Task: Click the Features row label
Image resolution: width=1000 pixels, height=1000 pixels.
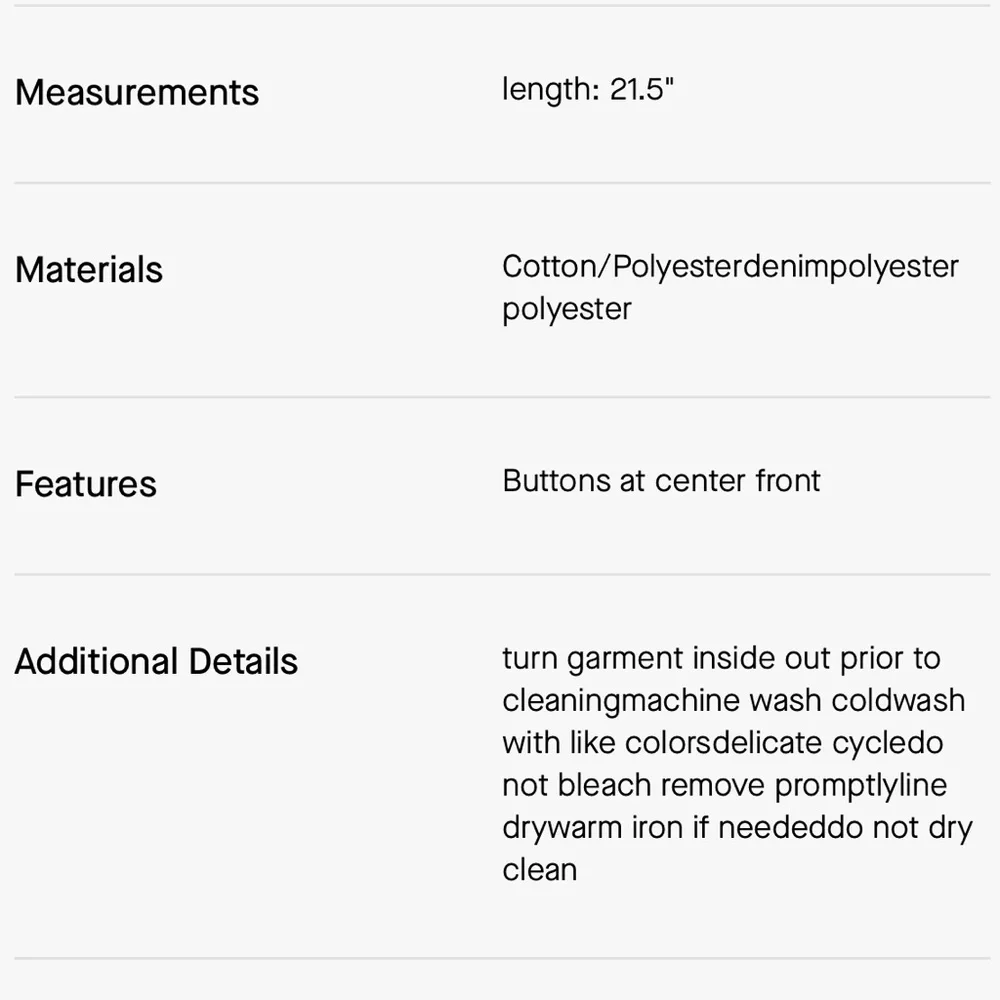Action: (86, 484)
